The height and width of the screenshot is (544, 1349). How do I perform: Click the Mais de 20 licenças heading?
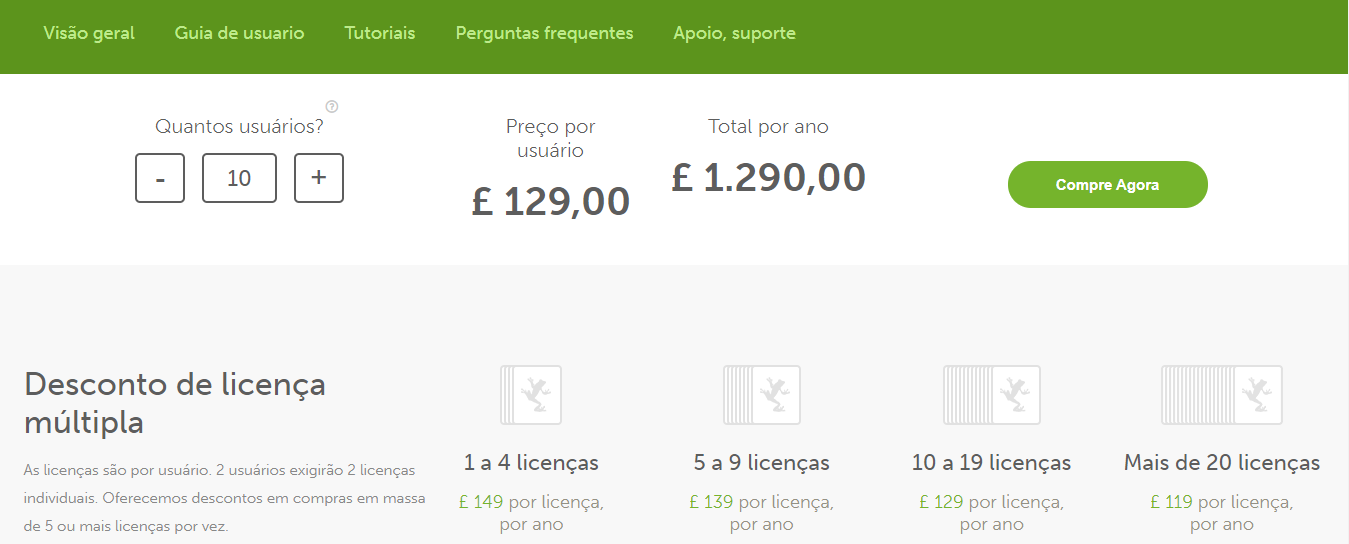coord(1222,463)
